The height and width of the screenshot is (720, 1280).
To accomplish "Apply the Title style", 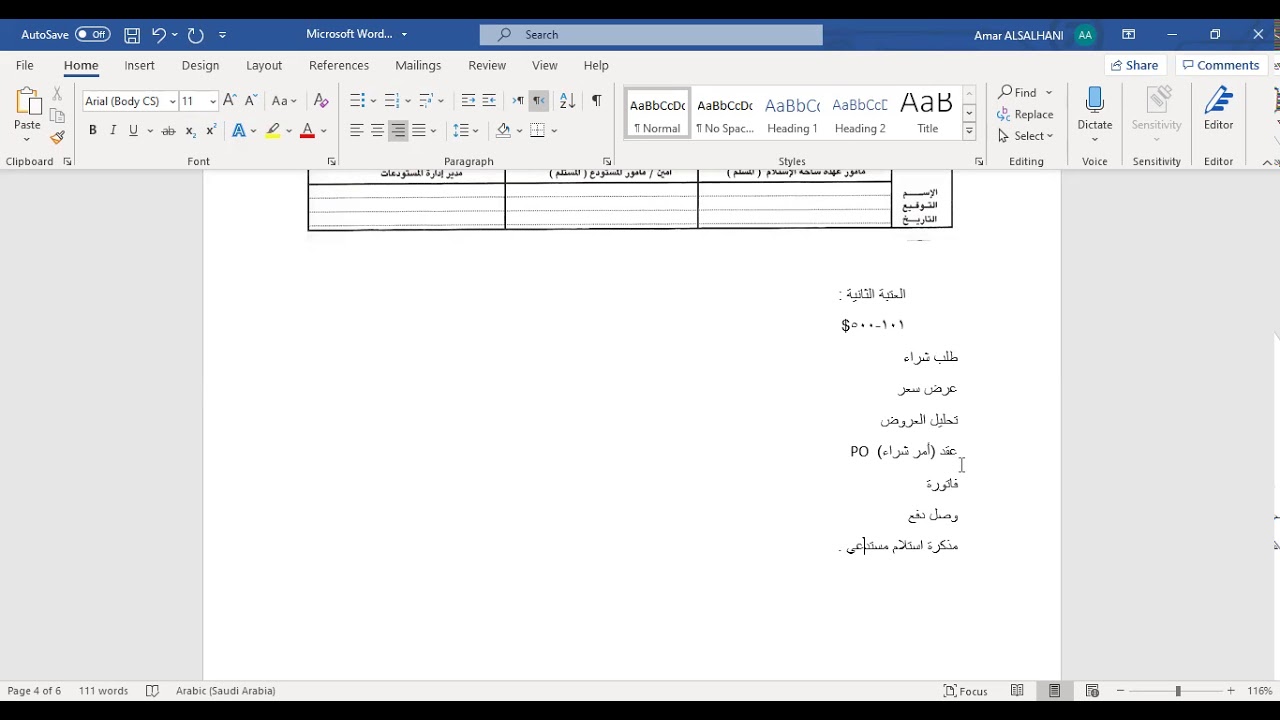I will click(x=927, y=113).
